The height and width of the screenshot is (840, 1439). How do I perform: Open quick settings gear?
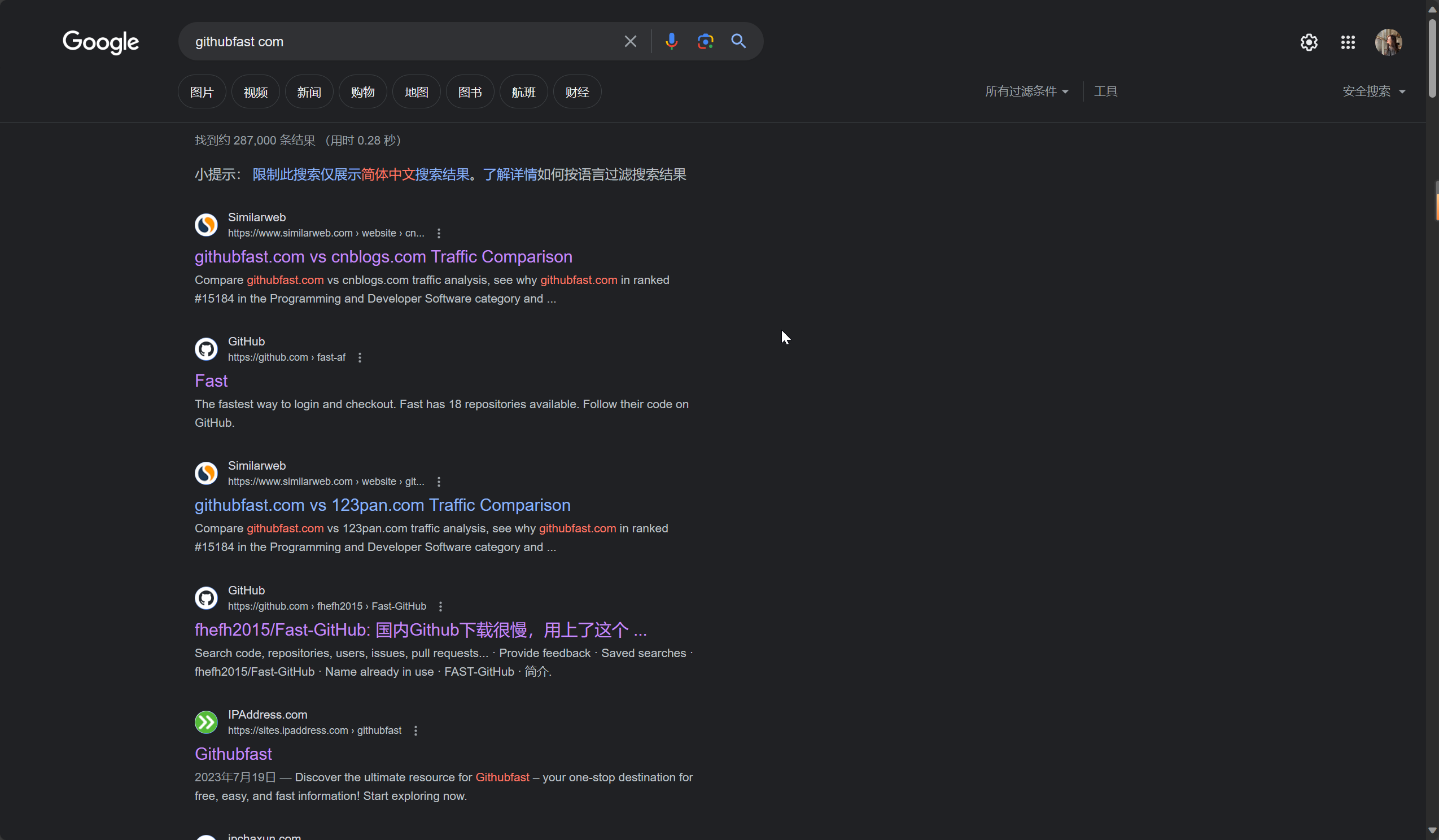[1308, 42]
